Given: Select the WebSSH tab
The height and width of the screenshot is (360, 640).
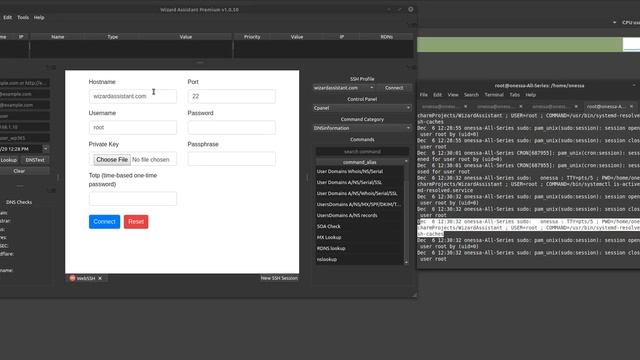Looking at the screenshot, I should [86, 278].
